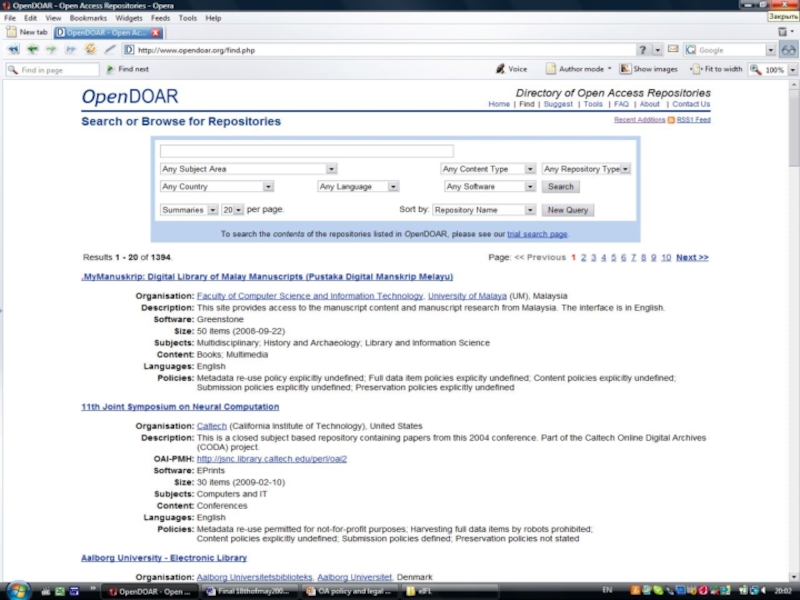Click the Search button
Viewport: 800px width, 600px height.
click(x=560, y=186)
